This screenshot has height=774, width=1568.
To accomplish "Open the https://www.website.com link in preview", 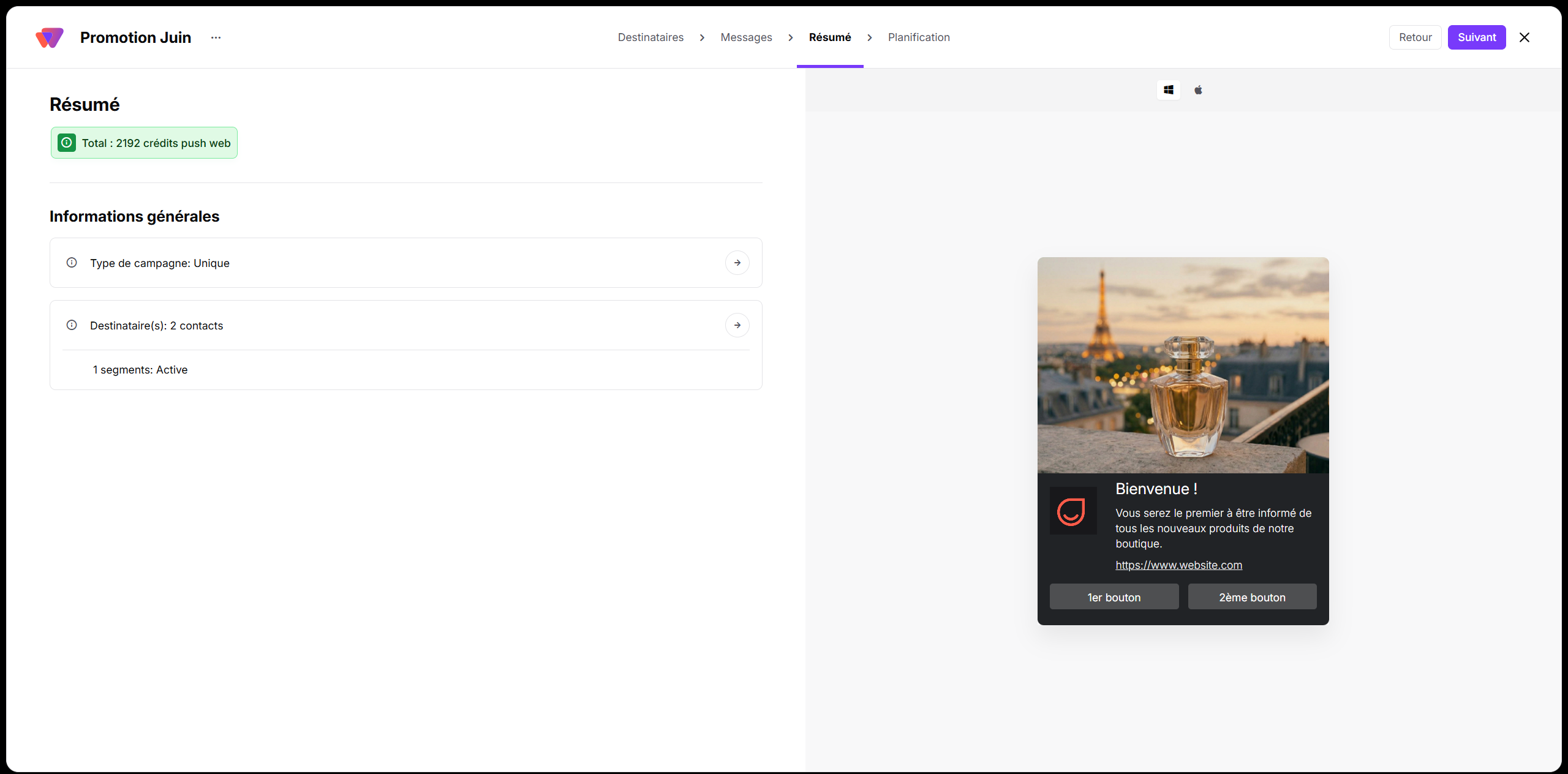I will (x=1178, y=565).
